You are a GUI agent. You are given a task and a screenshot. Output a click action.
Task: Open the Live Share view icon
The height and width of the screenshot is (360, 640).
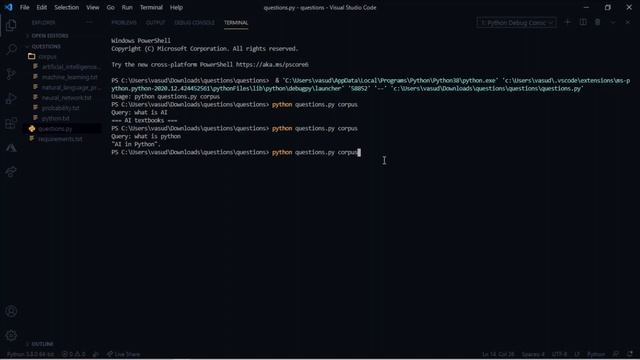coord(11,171)
